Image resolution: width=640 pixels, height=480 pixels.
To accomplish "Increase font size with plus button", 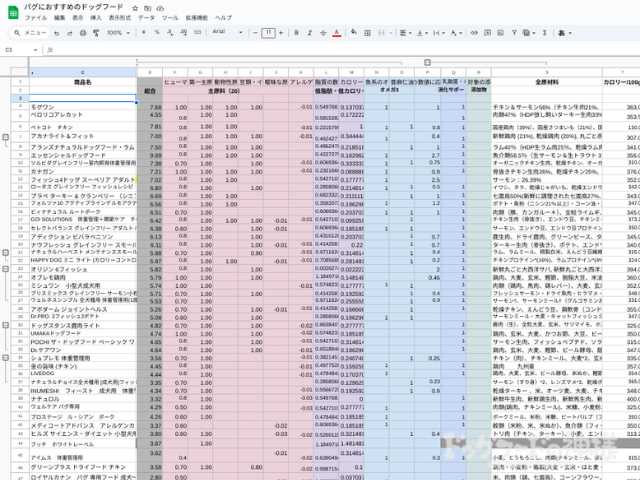I will [281, 33].
